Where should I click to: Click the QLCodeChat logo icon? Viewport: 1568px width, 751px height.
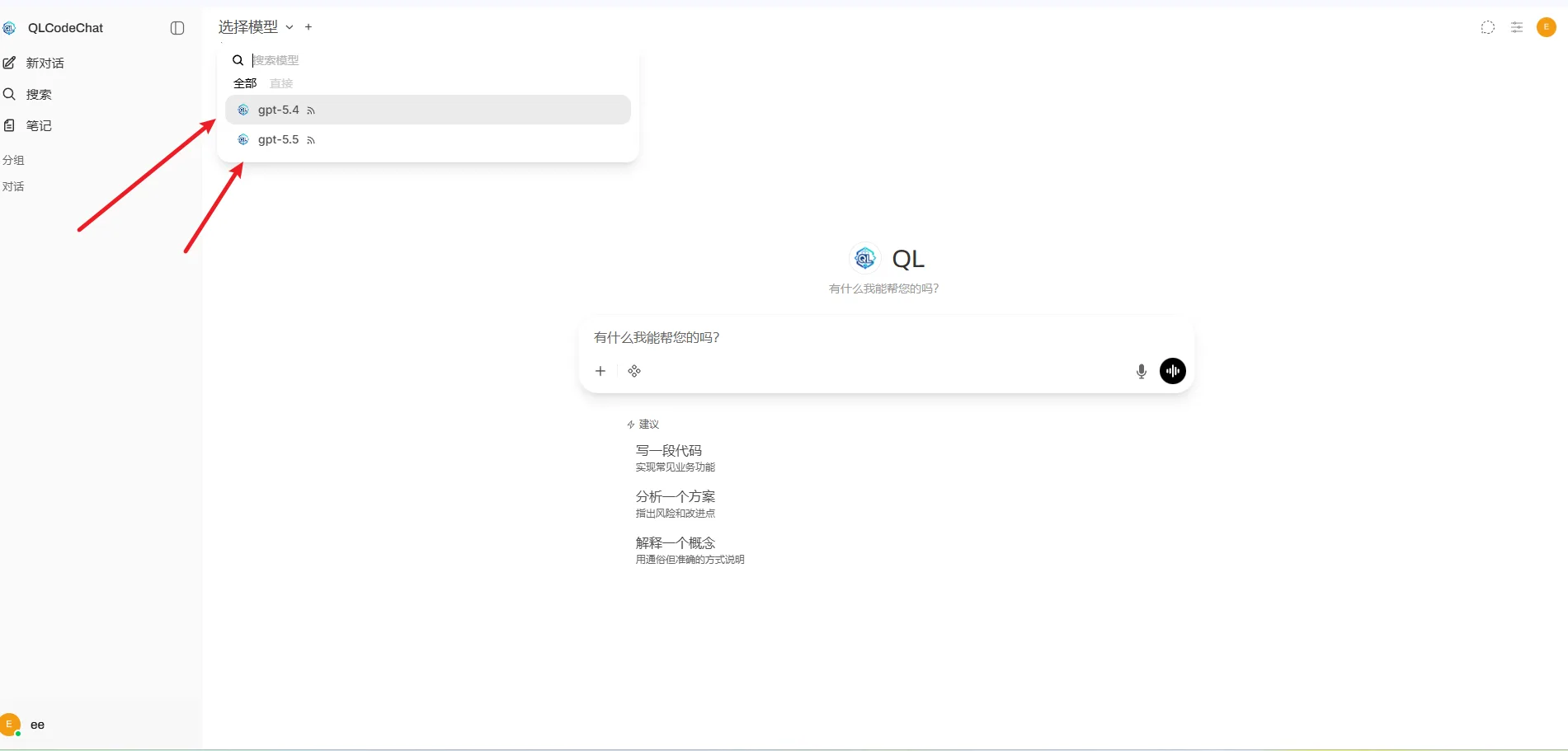click(x=9, y=28)
